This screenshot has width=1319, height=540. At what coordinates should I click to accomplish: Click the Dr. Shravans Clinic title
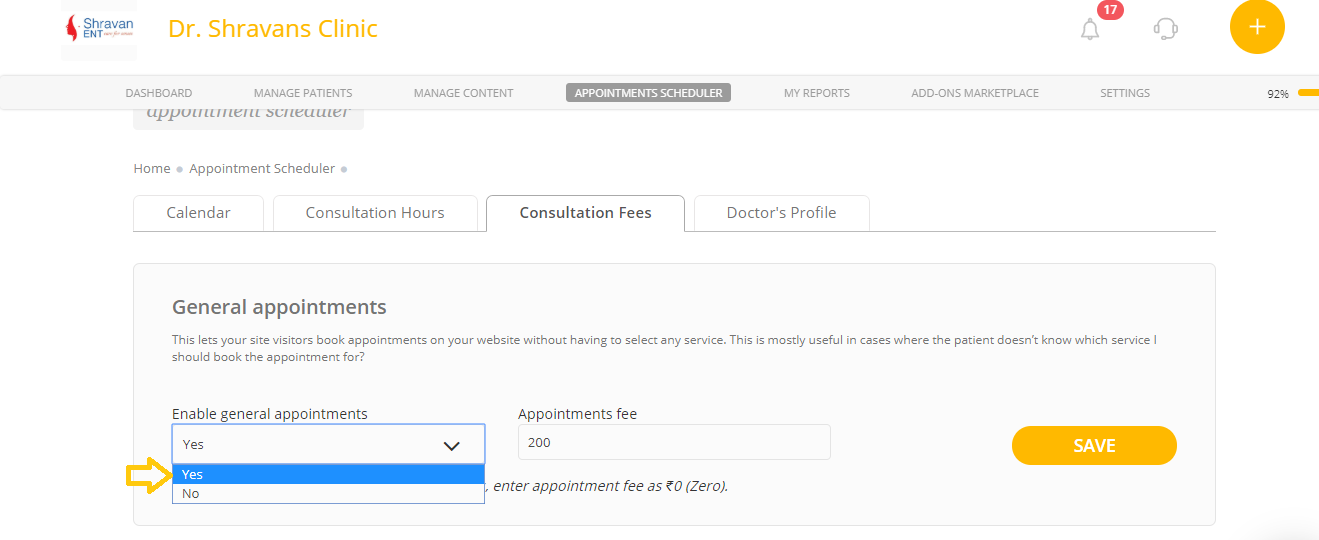click(273, 28)
